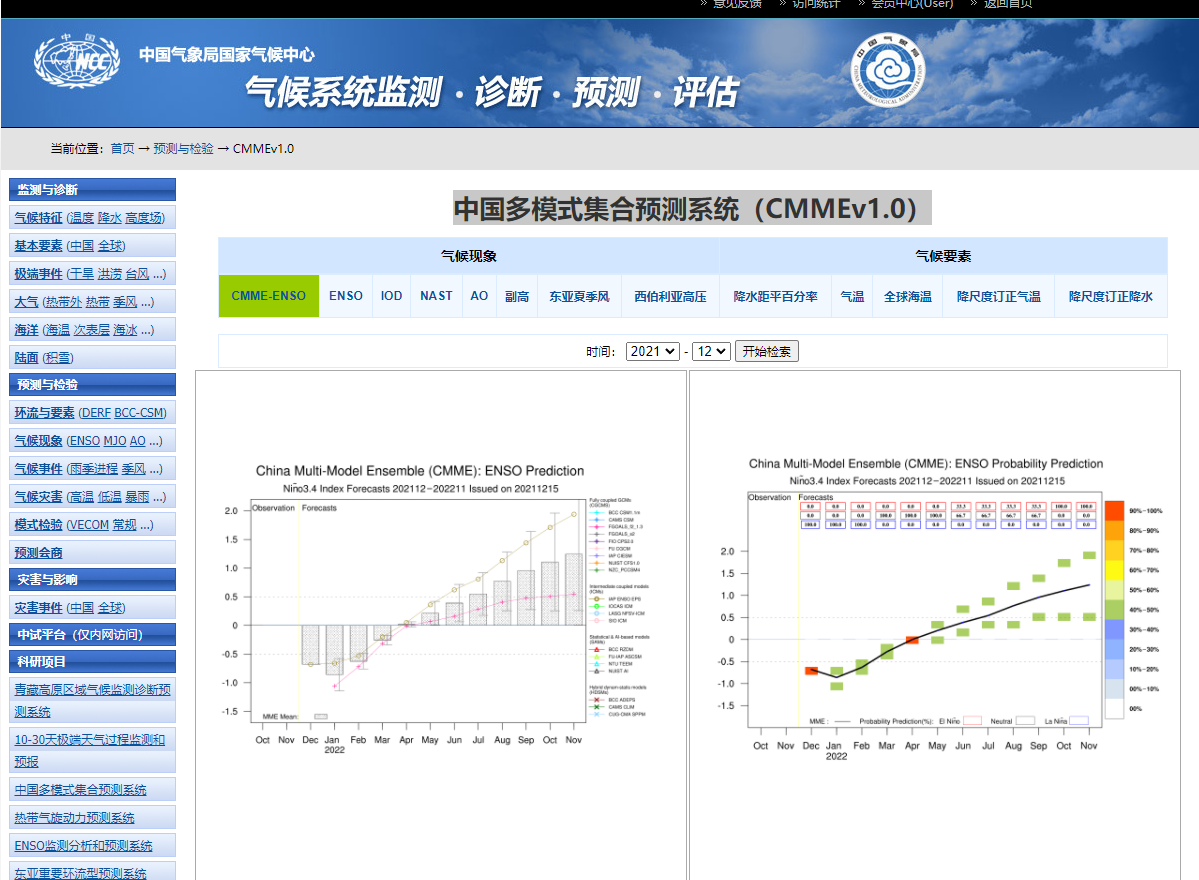Select the IOD tab

[x=391, y=296]
